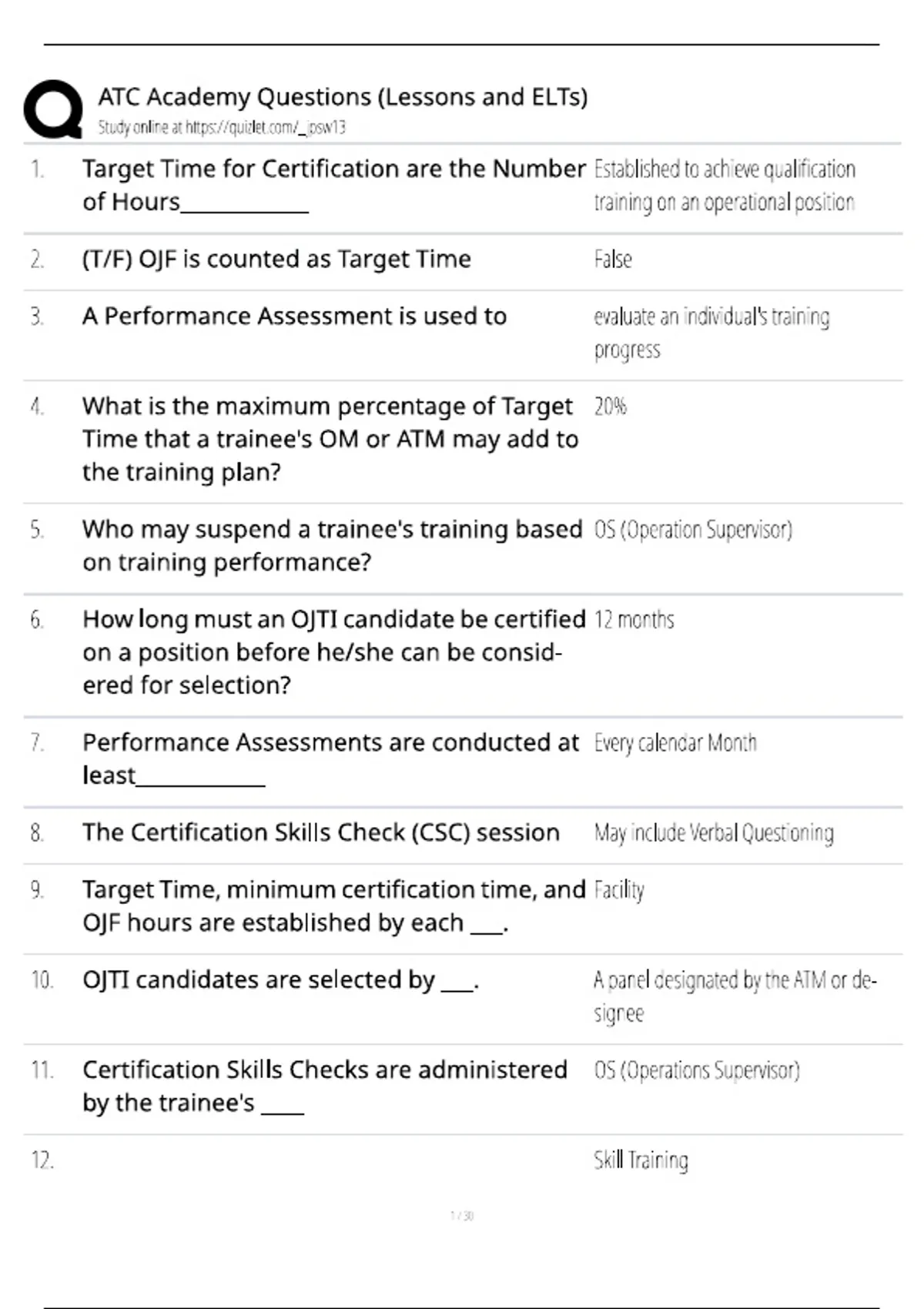Select the 'OS (Operations Supervisor)' answer for question 11
Viewport: 924px width, 1309px height.
pos(697,1070)
